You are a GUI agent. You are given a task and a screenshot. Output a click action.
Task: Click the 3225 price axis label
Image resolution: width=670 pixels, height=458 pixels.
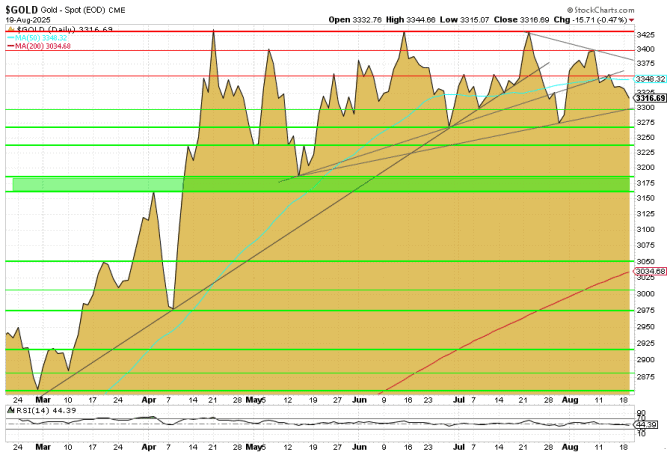coord(645,152)
